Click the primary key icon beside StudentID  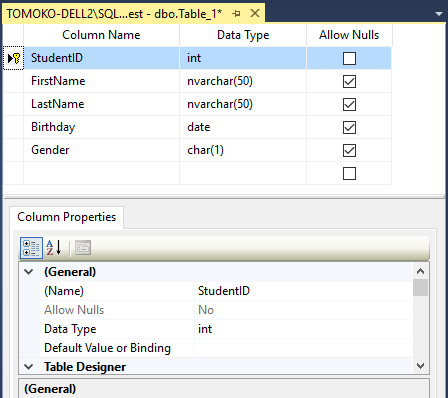pyautogui.click(x=17, y=58)
